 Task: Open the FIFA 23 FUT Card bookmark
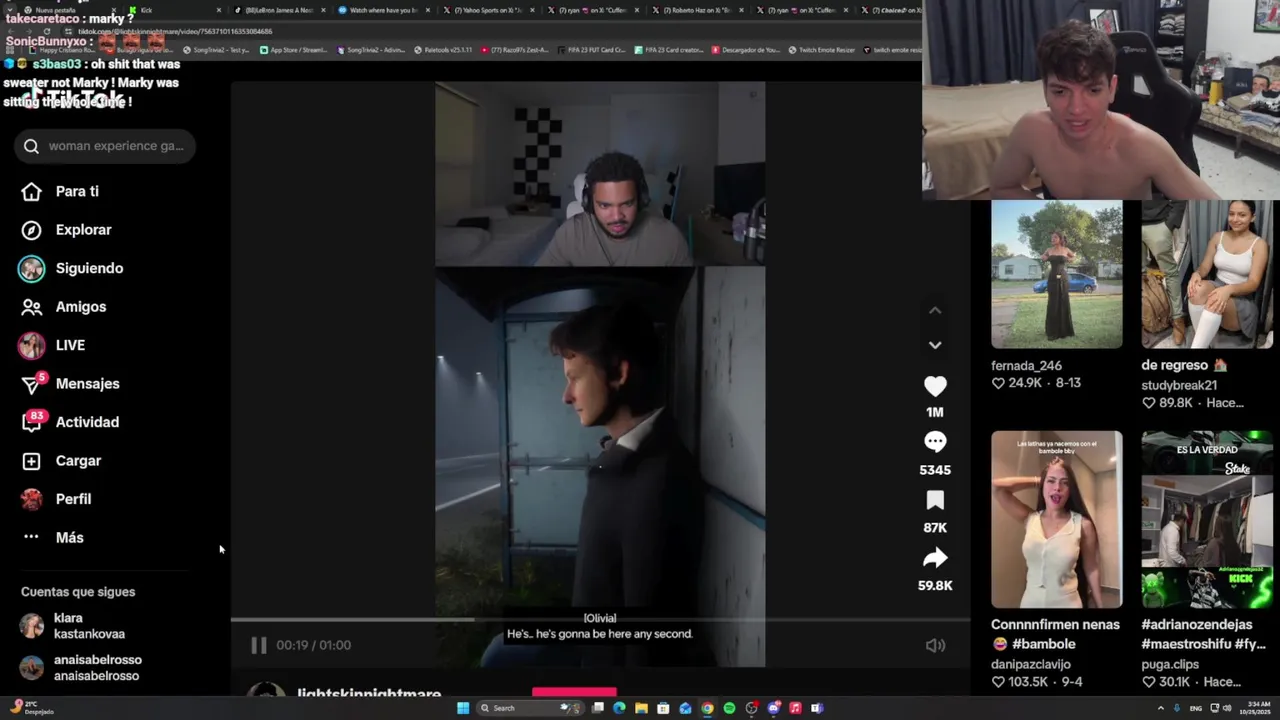coord(591,50)
